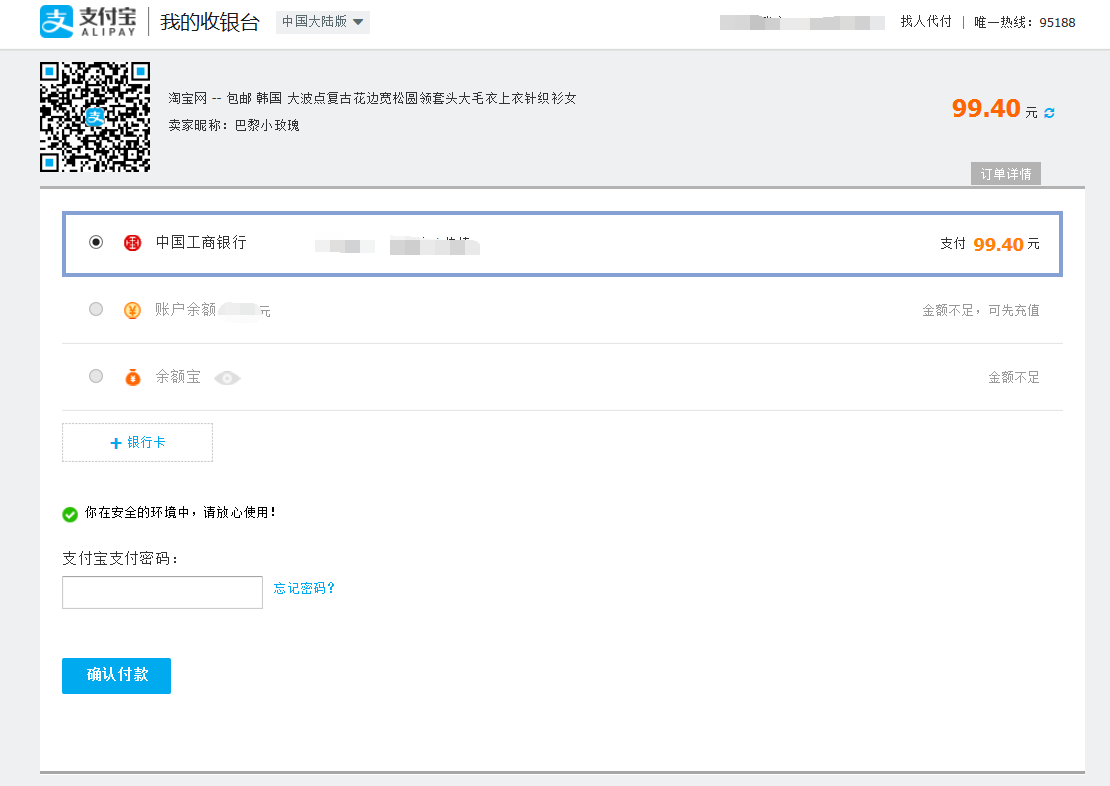Click the 中国工商银行 label text
This screenshot has width=1110, height=786.
[201, 242]
